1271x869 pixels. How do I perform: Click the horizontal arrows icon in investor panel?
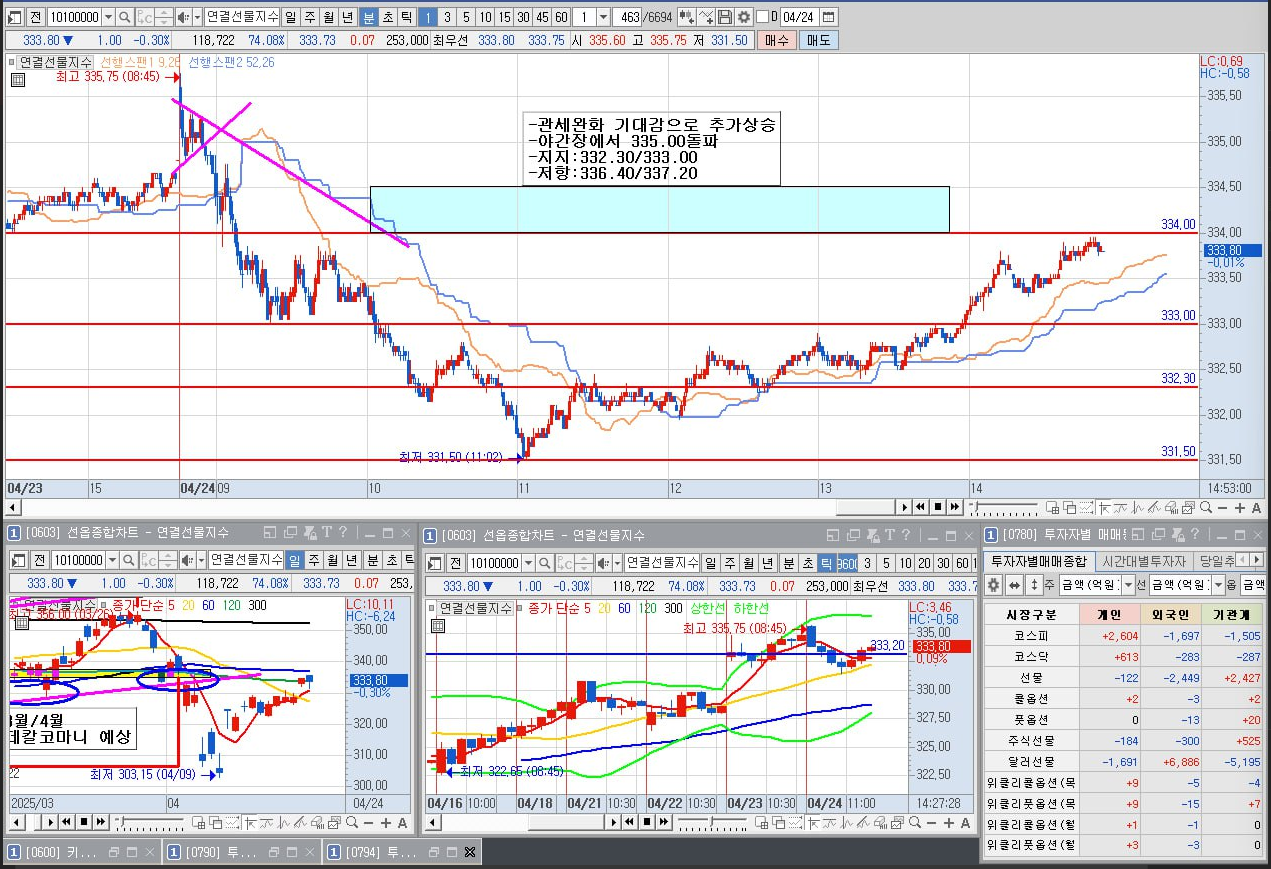(1014, 585)
